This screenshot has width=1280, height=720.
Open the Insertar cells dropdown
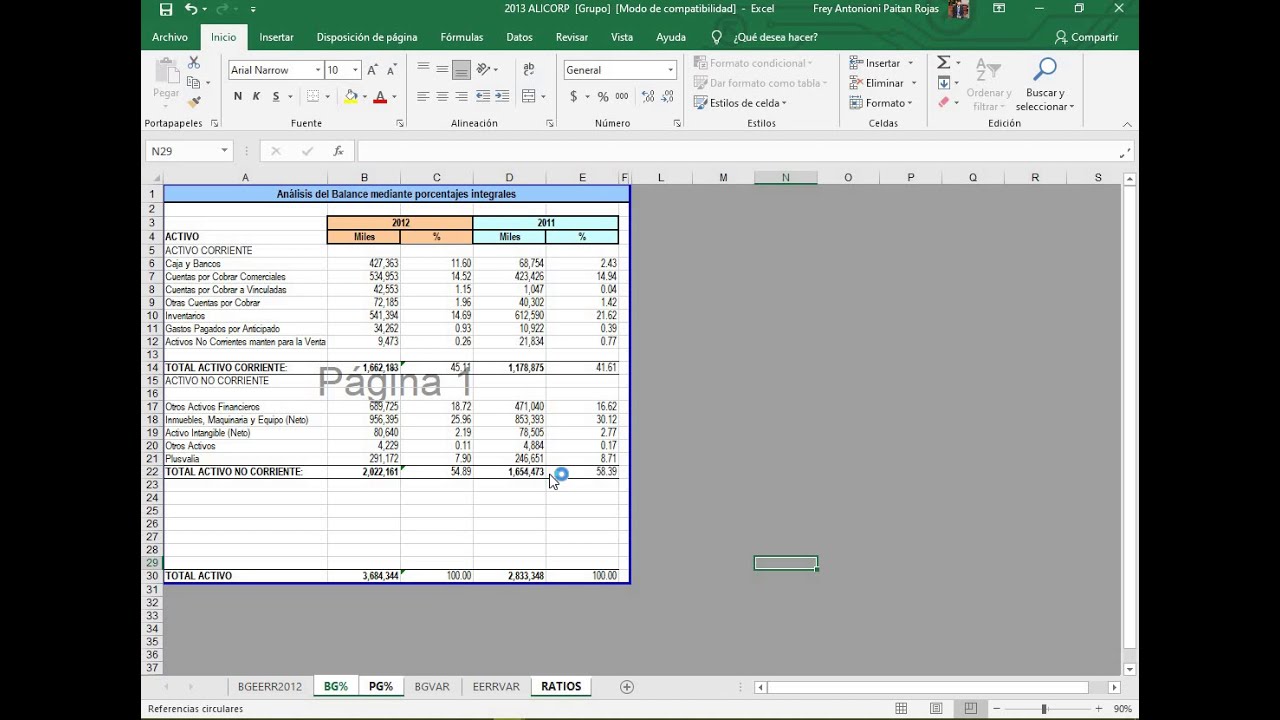point(910,63)
